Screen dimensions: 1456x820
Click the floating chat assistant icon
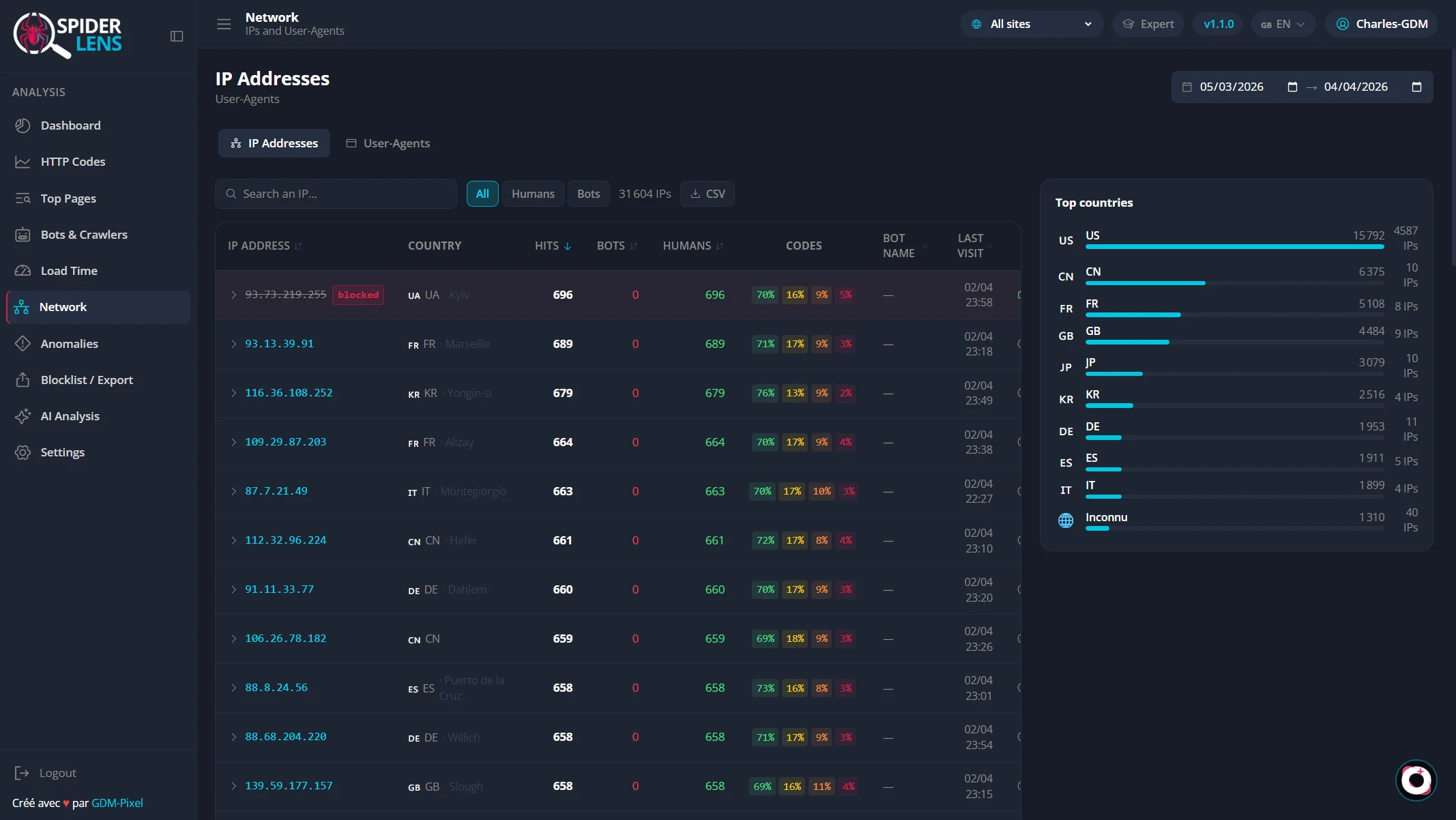pos(1416,780)
